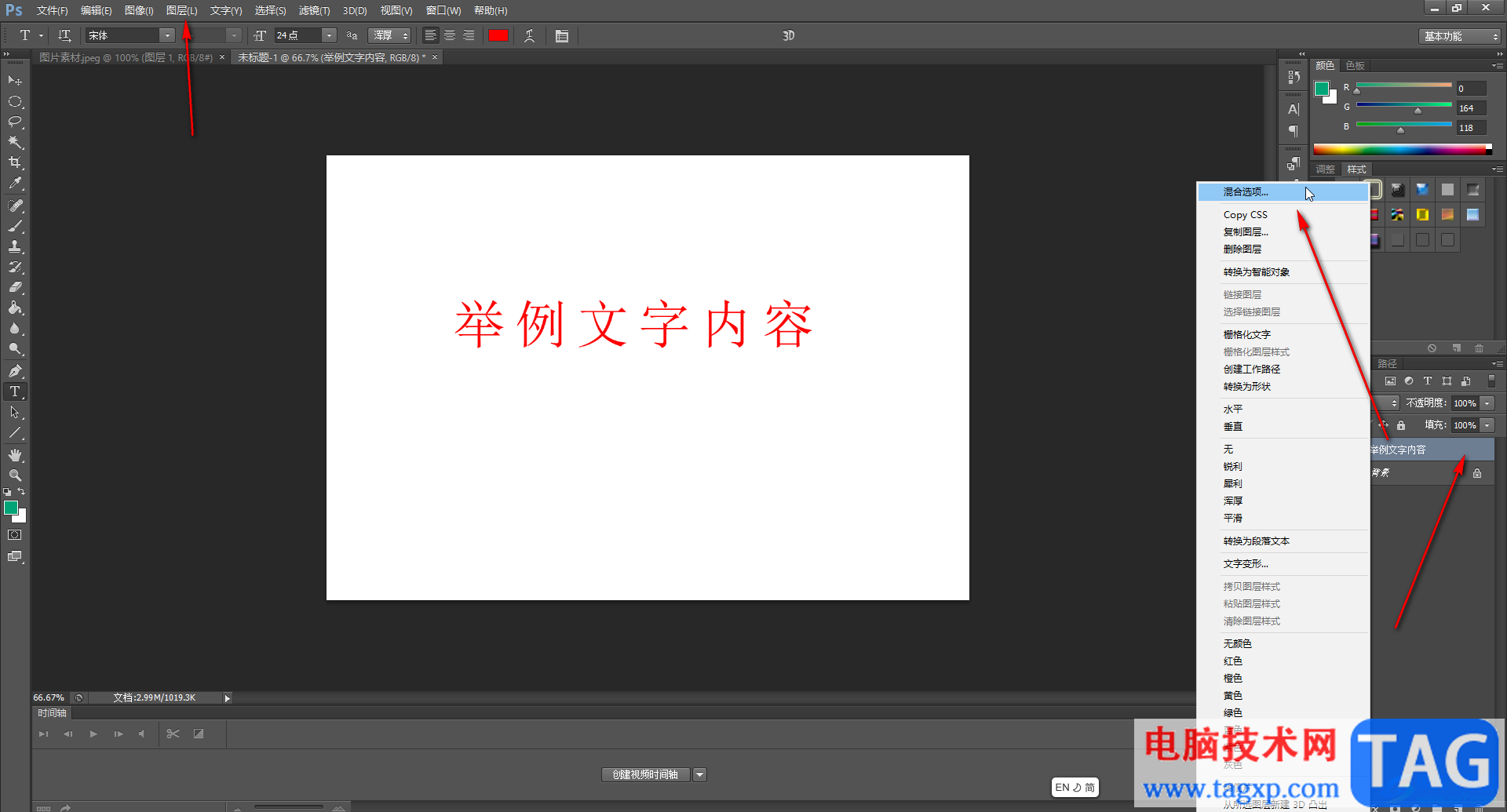Image resolution: width=1507 pixels, height=812 pixels.
Task: Toggle text orientation in options bar
Action: pos(64,35)
